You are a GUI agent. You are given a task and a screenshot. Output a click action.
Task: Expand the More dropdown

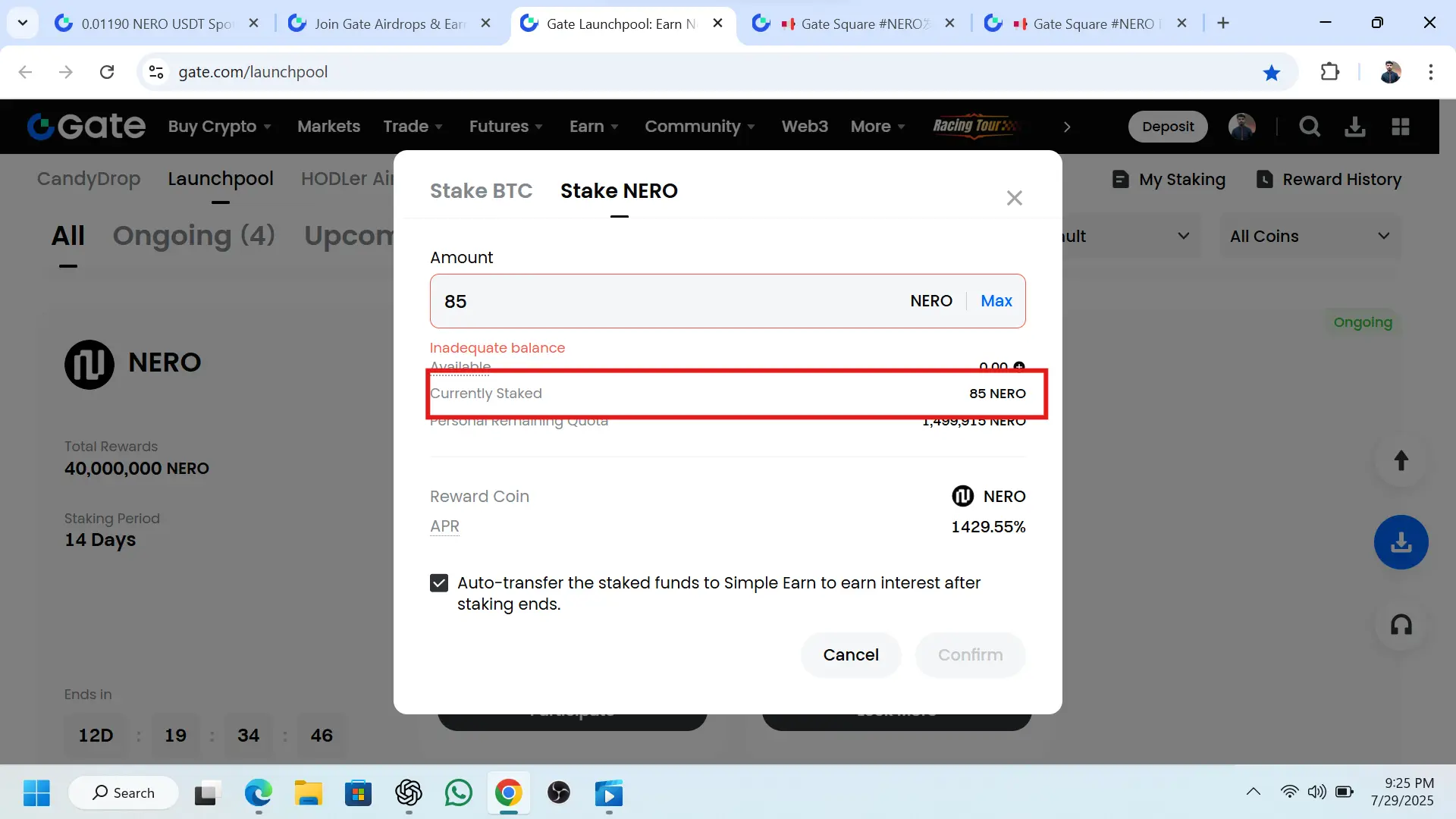(877, 127)
